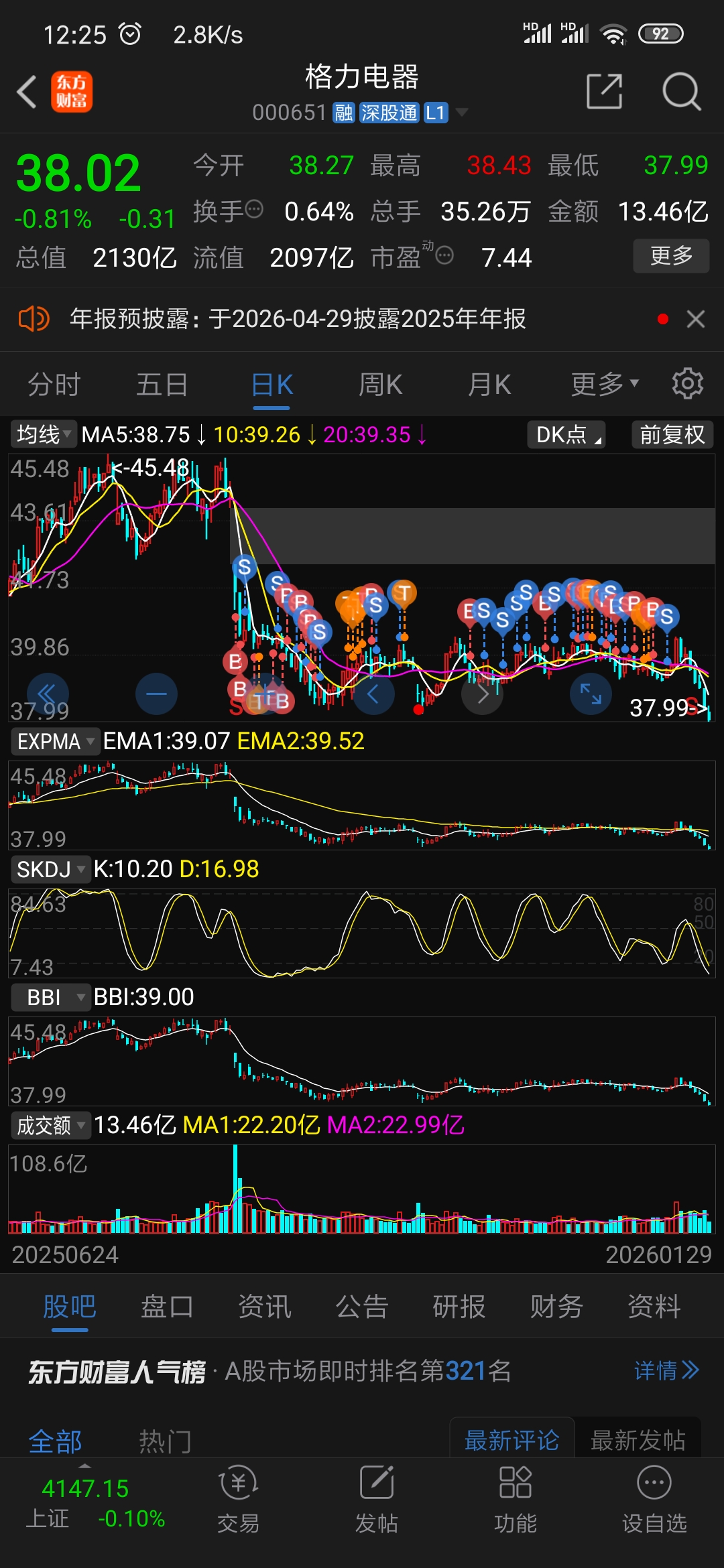724x1568 pixels.
Task: Tap the minus zoom-out chart button
Action: 156,694
